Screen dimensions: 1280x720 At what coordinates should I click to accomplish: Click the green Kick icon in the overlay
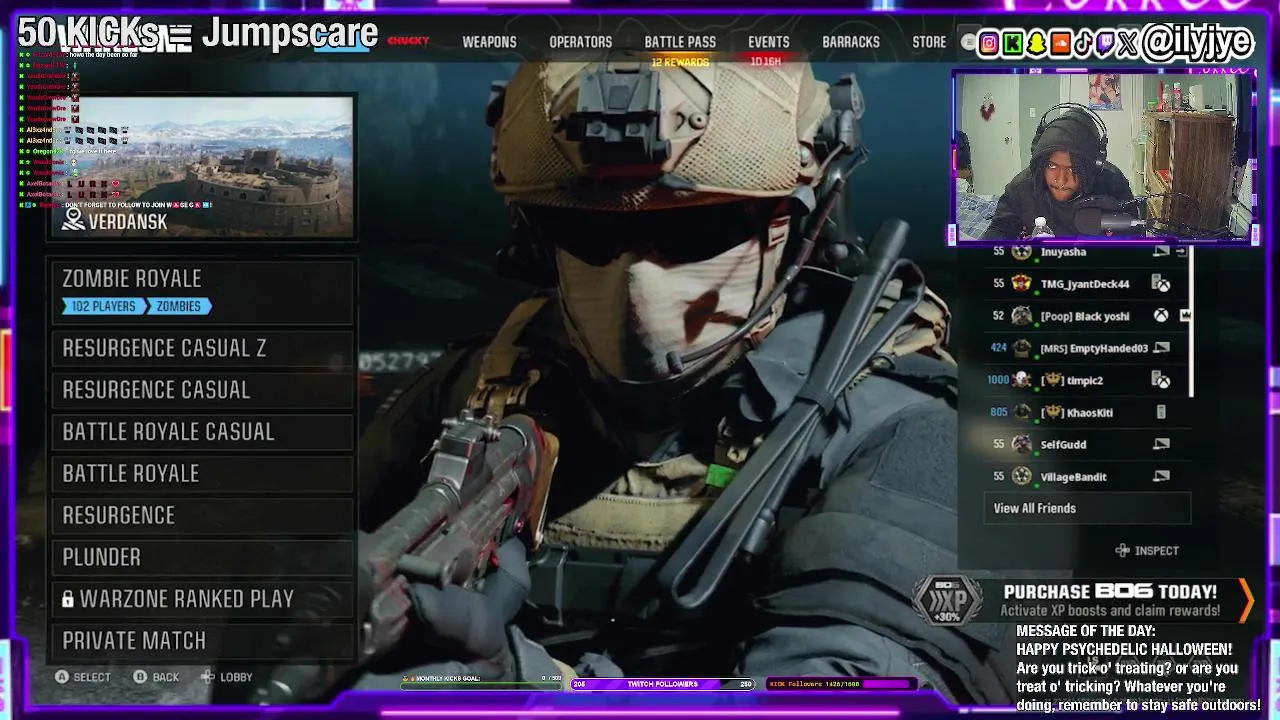tap(1013, 43)
